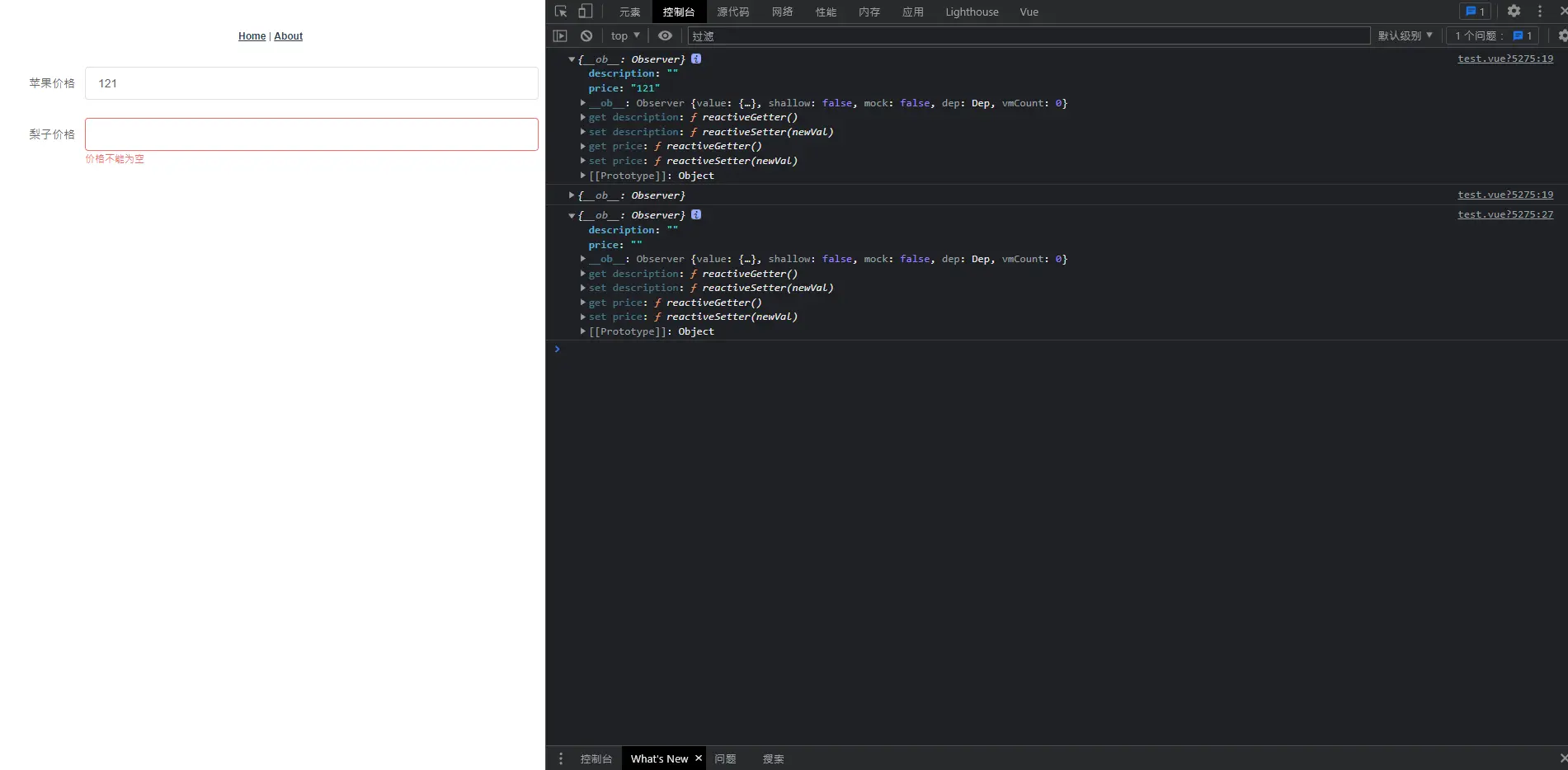Close the What's New drawer tab
The image size is (1568, 770).
pyautogui.click(x=699, y=758)
